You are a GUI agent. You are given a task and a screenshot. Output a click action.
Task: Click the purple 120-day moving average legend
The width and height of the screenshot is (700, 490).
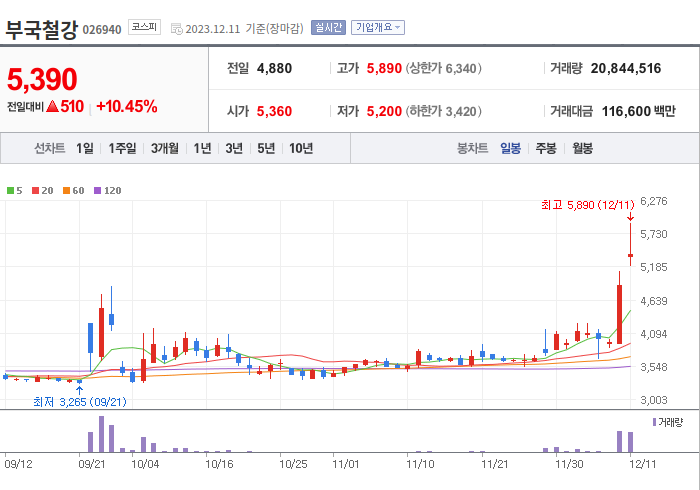(108, 191)
